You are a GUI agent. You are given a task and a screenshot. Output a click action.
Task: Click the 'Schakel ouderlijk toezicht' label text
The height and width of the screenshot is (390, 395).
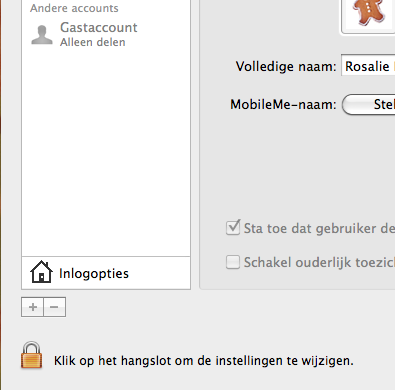pos(319,262)
